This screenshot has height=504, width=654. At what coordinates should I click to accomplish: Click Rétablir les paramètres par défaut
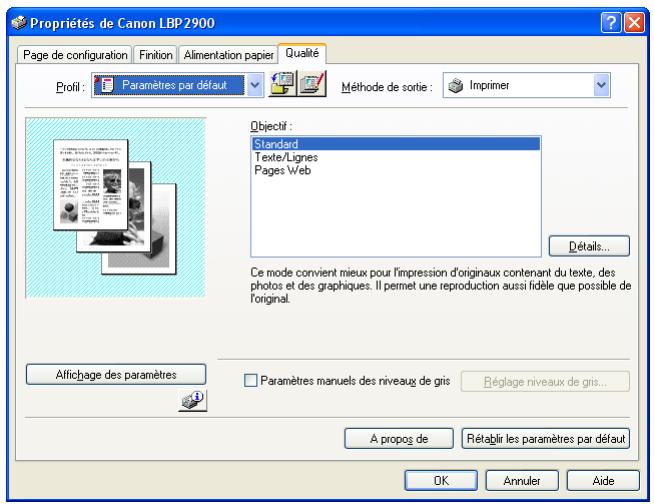click(546, 438)
